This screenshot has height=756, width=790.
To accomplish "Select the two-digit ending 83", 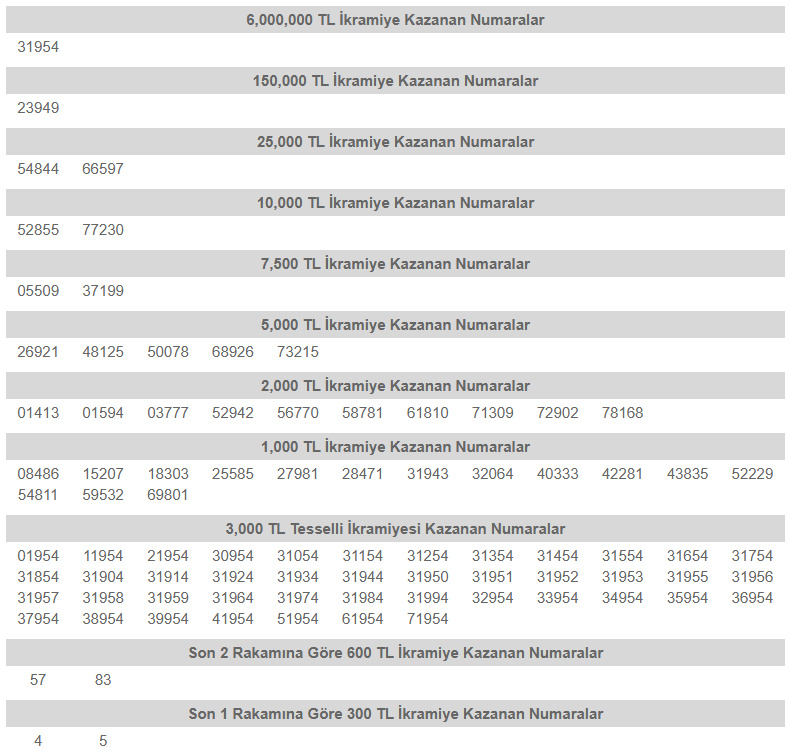I will tap(103, 680).
